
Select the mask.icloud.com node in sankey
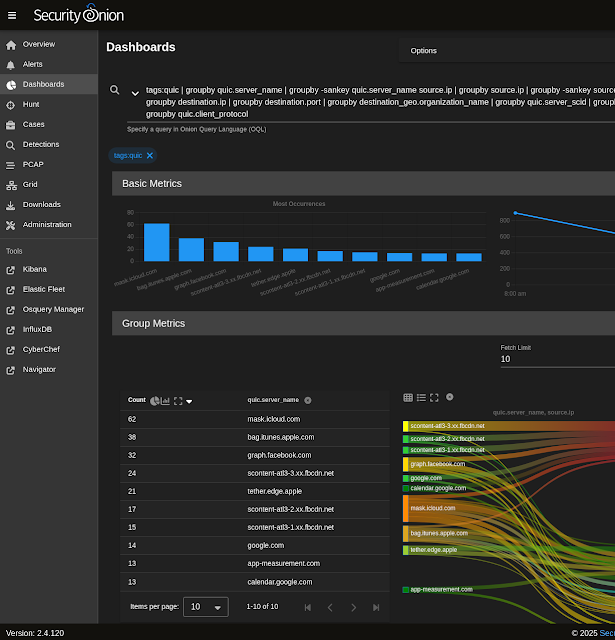[x=432, y=508]
